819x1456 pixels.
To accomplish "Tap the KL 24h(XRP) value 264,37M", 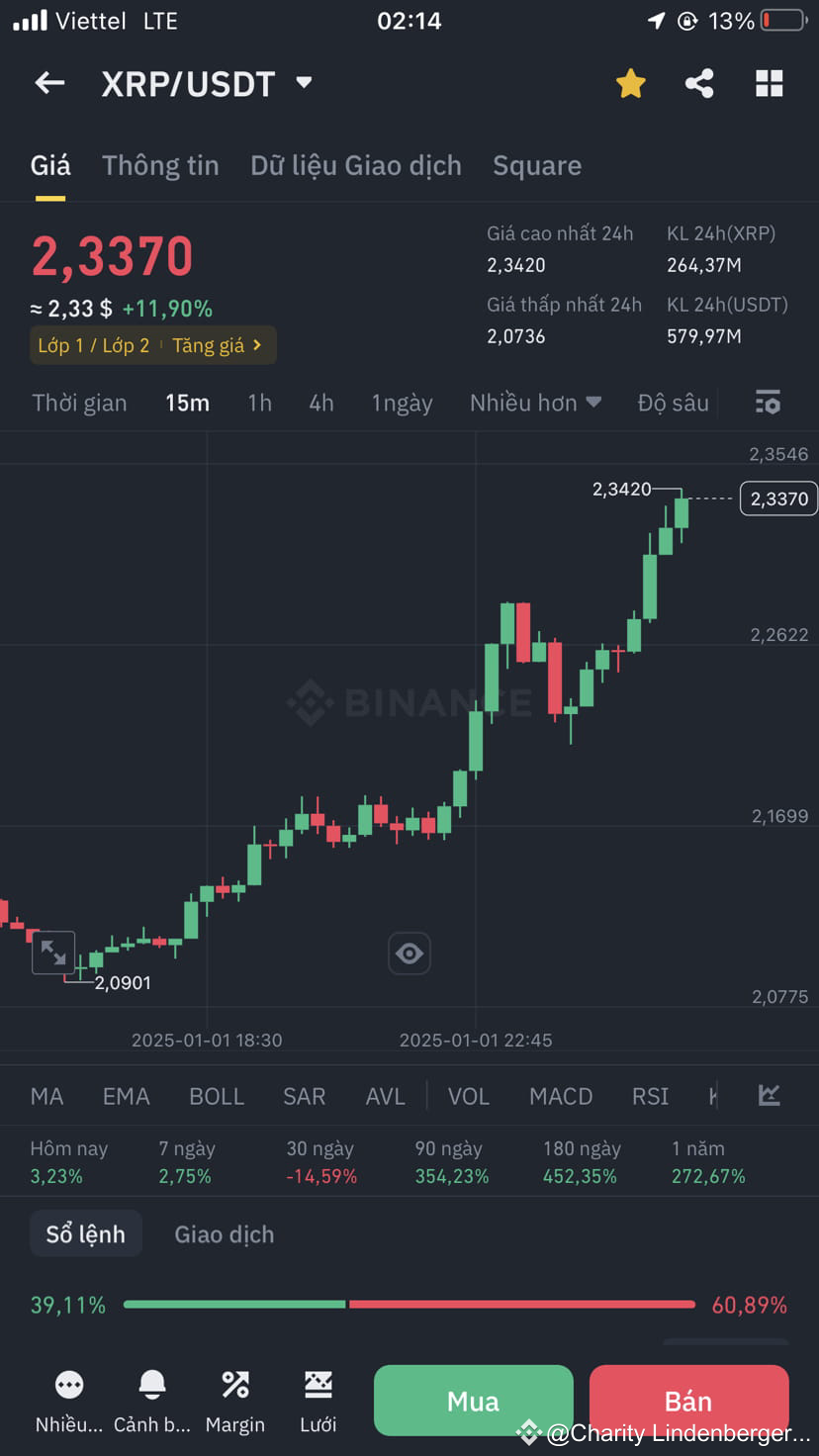I will (x=704, y=265).
